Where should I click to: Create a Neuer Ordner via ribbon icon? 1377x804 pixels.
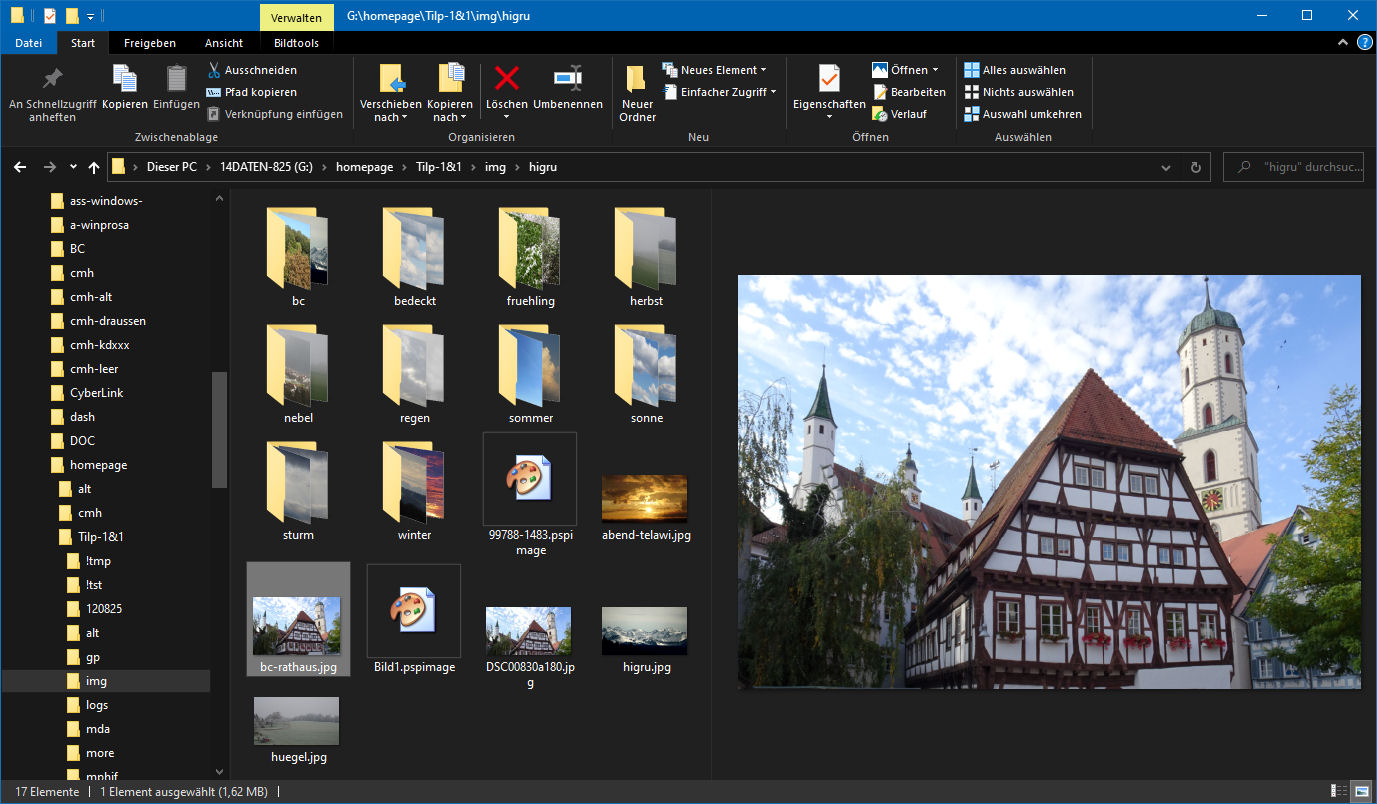pyautogui.click(x=637, y=80)
